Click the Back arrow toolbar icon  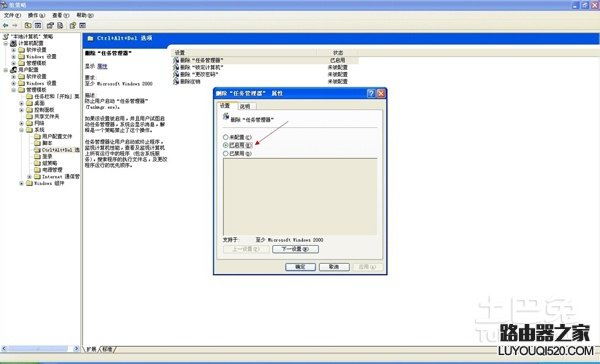pos(5,25)
